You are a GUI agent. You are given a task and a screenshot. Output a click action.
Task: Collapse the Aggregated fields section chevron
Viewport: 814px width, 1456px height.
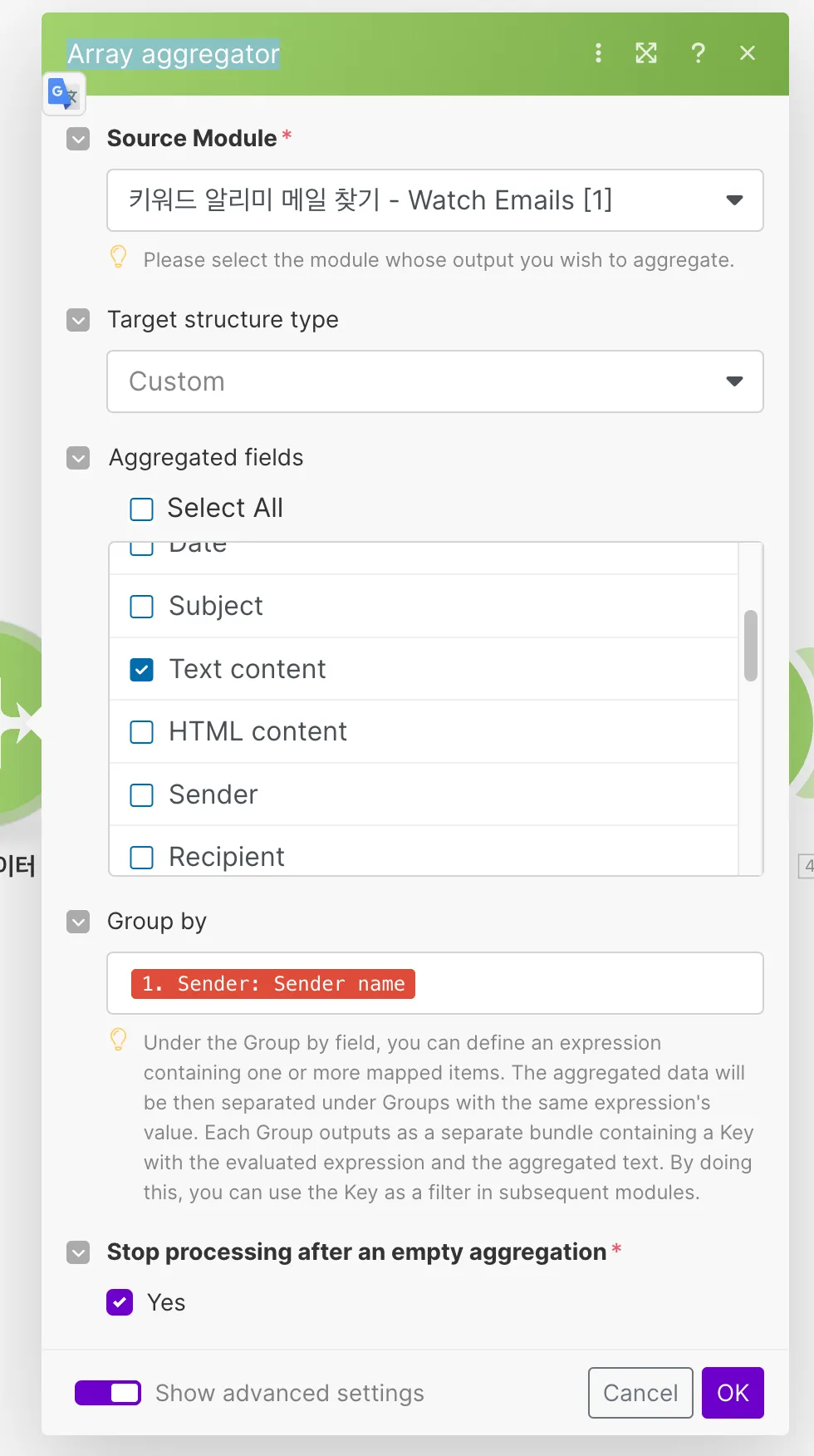[78, 458]
